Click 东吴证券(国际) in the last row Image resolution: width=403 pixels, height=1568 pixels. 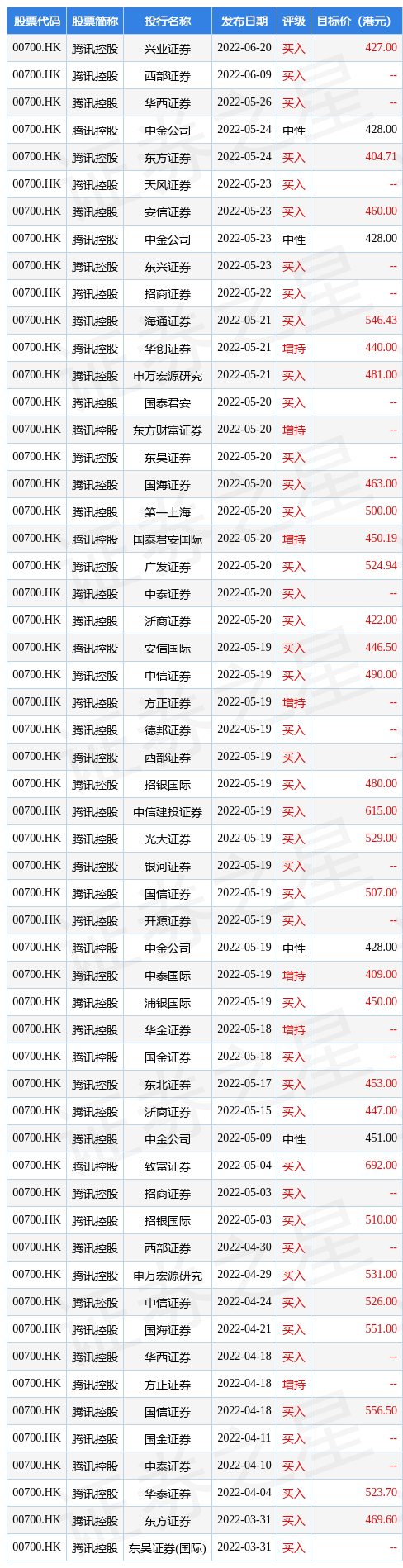pos(168,1548)
